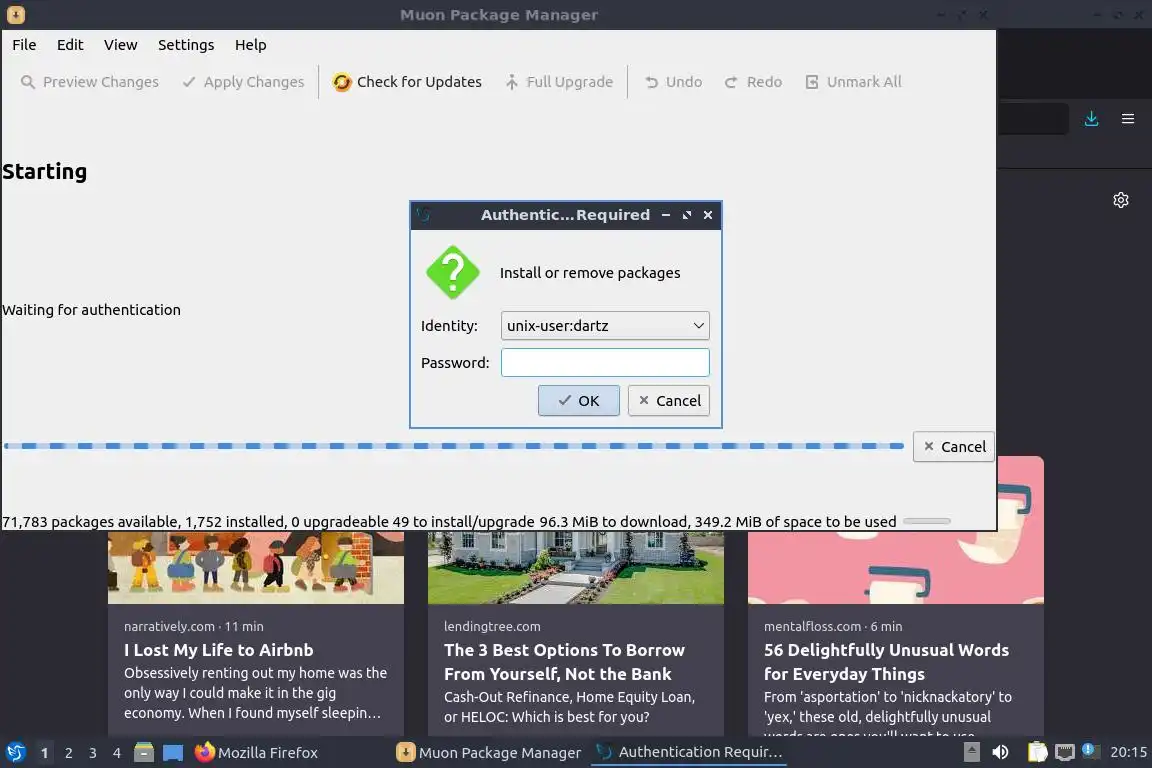Click Unmark All in toolbar
The image size is (1152, 768).
click(x=853, y=82)
